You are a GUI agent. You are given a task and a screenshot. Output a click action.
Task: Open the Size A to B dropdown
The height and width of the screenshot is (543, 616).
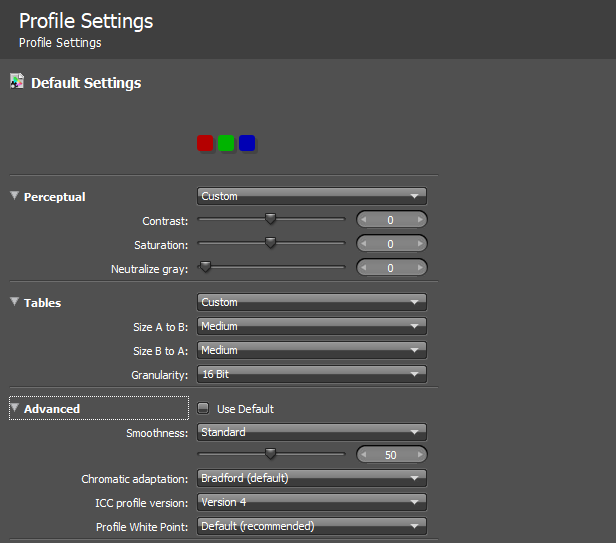pyautogui.click(x=312, y=326)
